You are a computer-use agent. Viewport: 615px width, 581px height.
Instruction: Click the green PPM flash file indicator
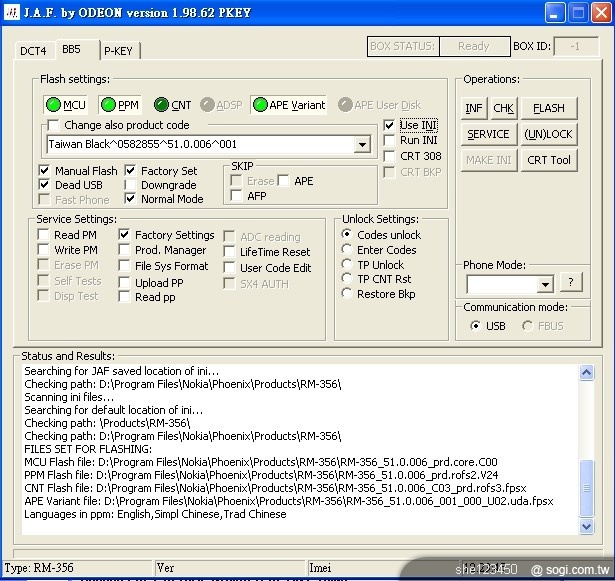point(108,105)
